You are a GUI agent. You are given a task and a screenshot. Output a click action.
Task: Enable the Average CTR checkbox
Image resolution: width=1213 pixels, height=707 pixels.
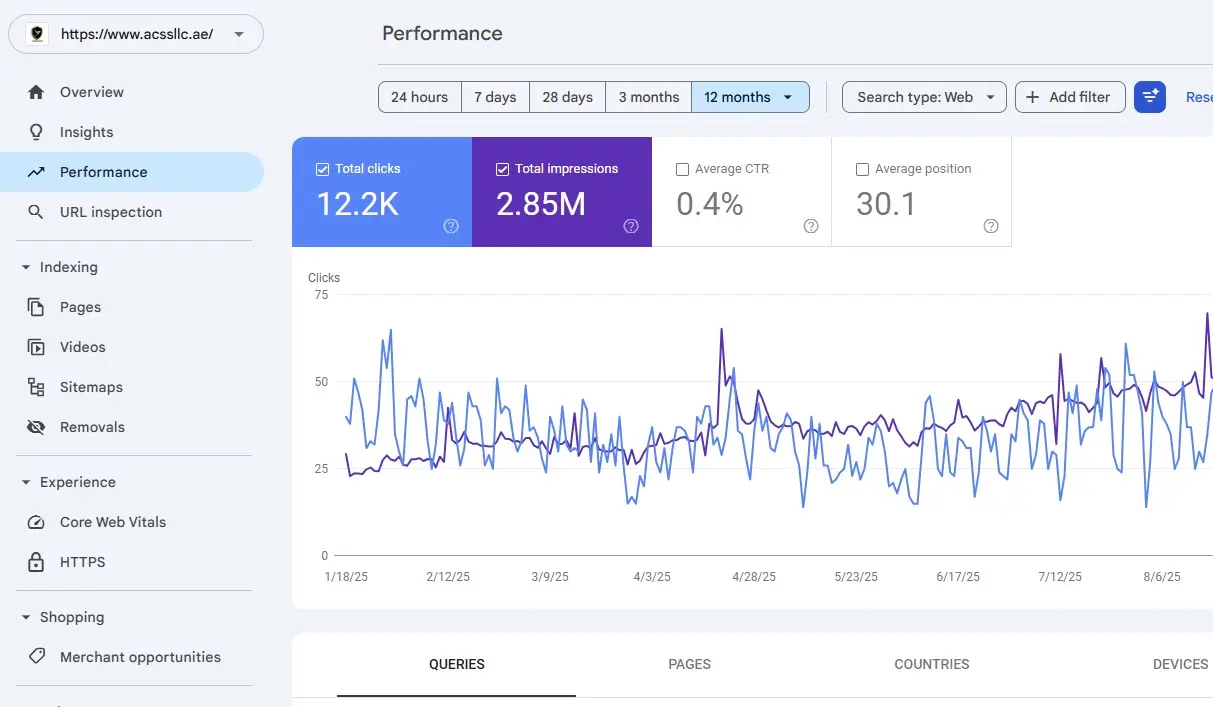click(x=682, y=169)
